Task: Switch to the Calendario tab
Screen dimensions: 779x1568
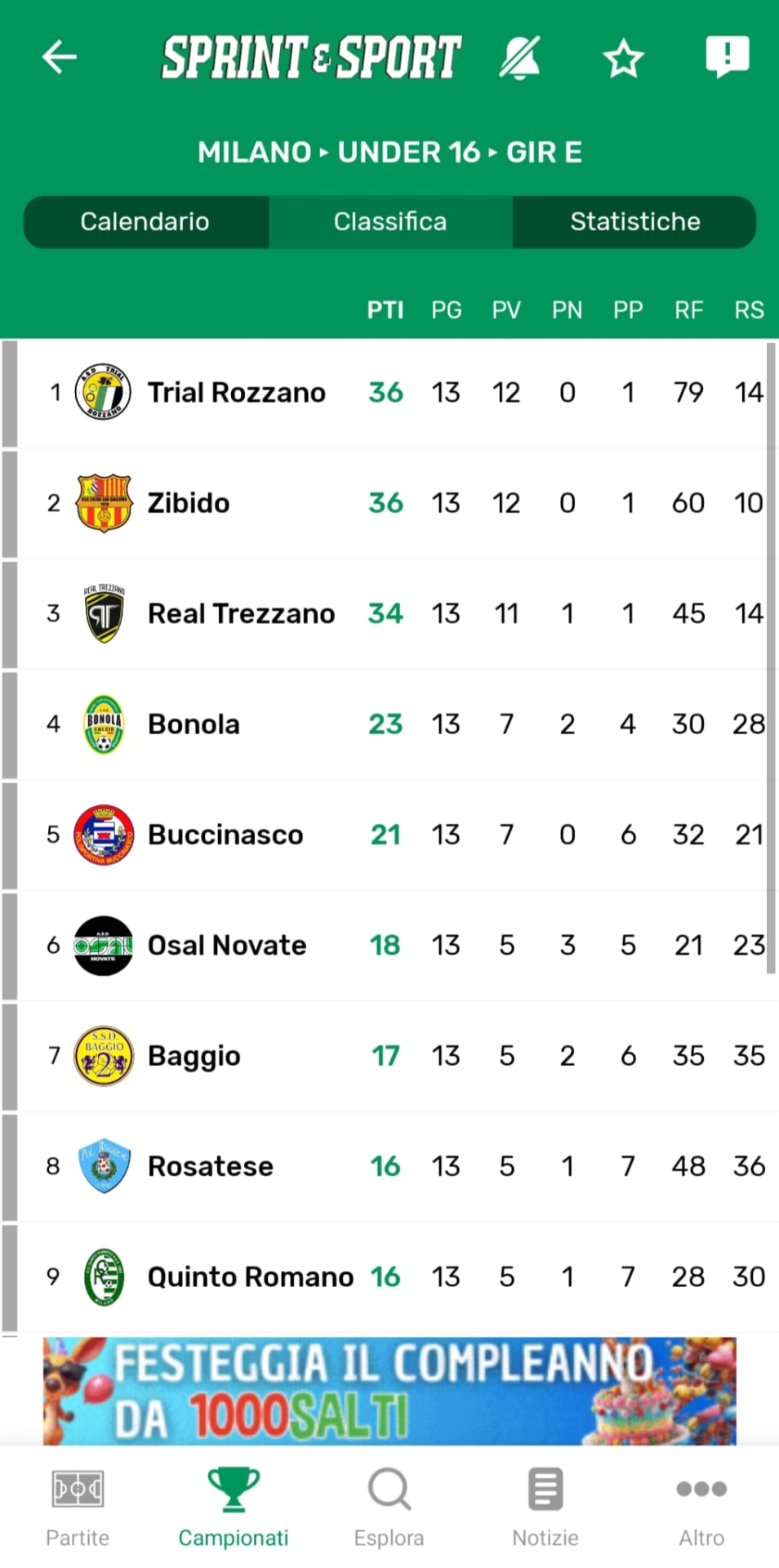Action: [145, 221]
